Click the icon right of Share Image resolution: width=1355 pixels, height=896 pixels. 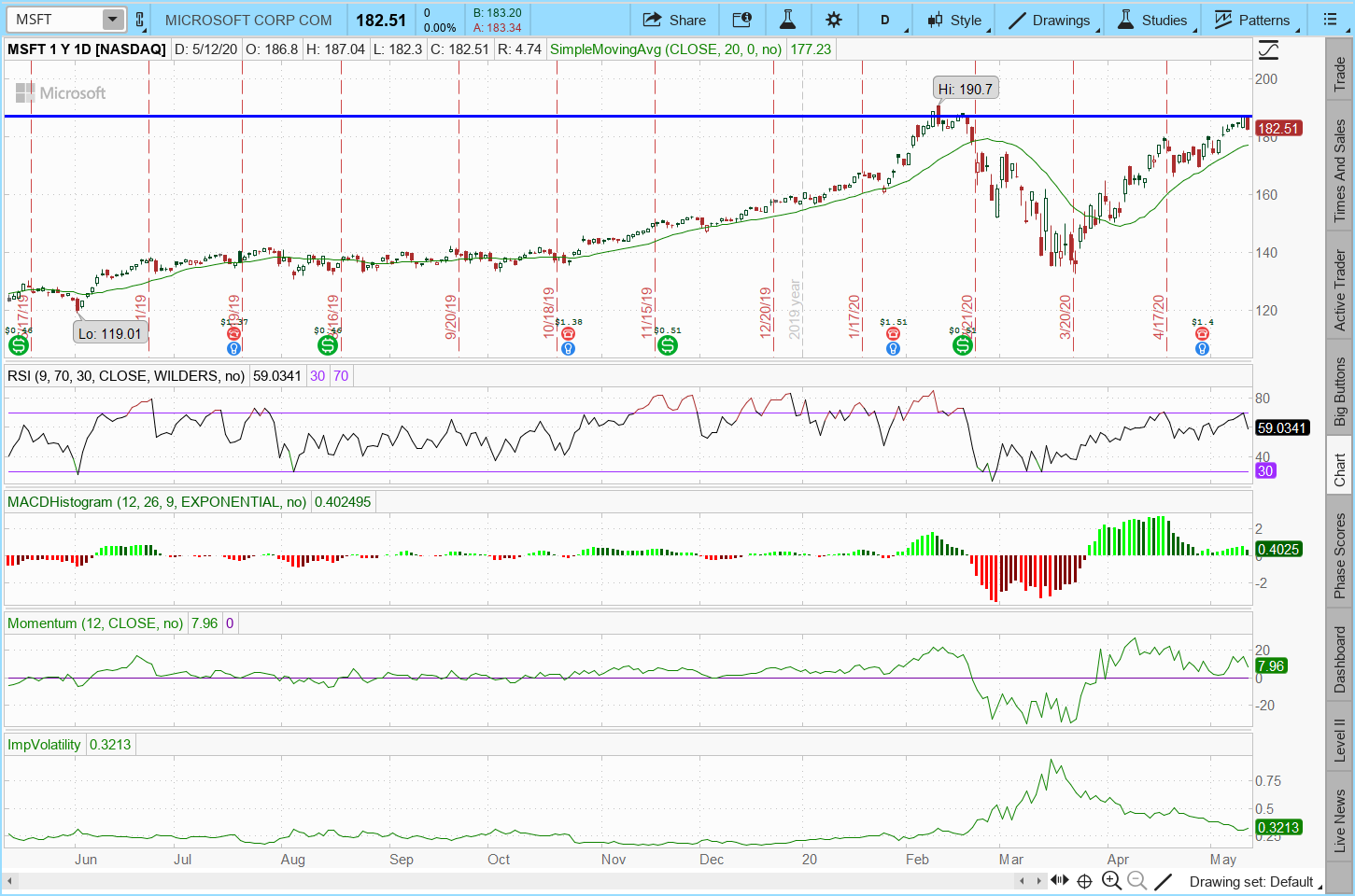(x=742, y=20)
